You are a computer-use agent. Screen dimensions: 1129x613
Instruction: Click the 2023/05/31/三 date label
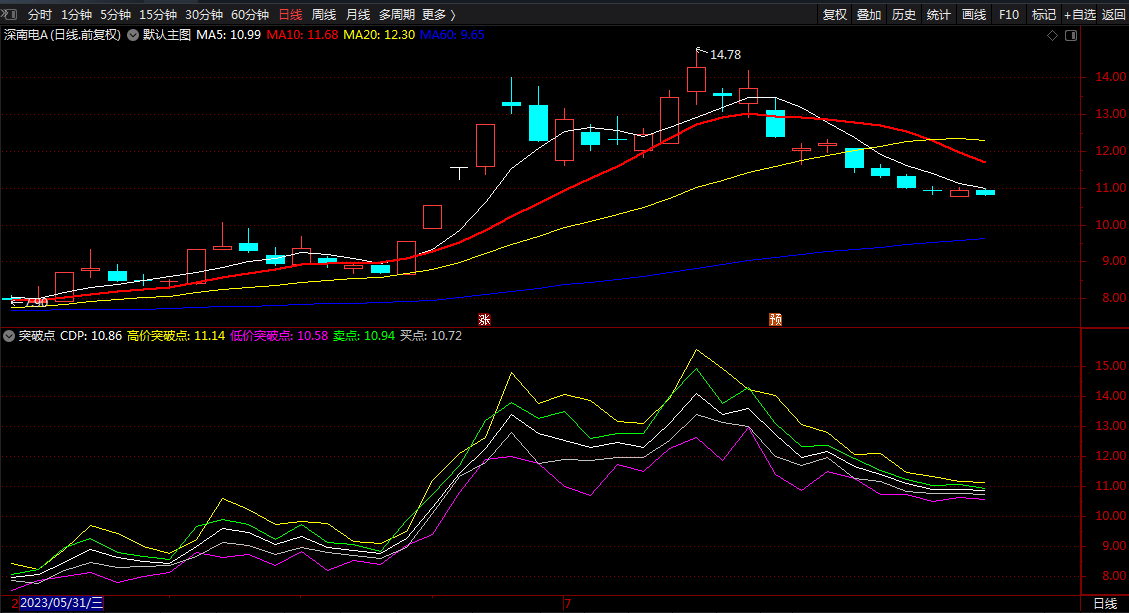(61, 604)
